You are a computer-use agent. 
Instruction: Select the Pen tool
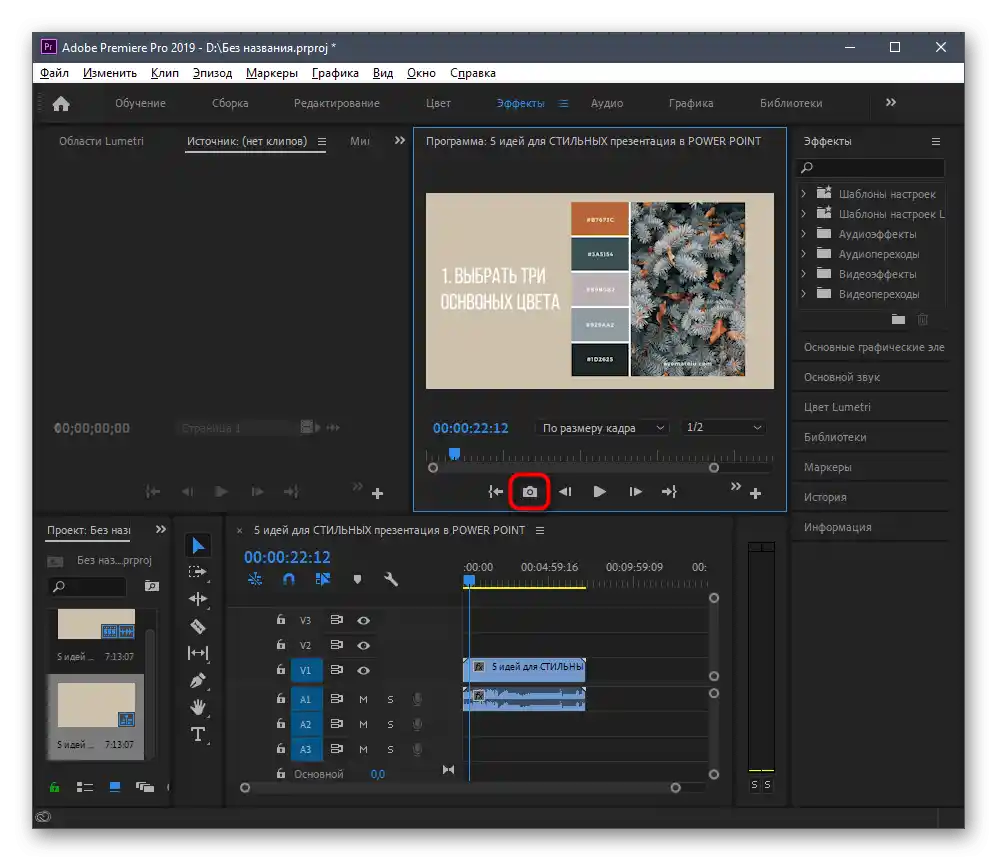198,680
